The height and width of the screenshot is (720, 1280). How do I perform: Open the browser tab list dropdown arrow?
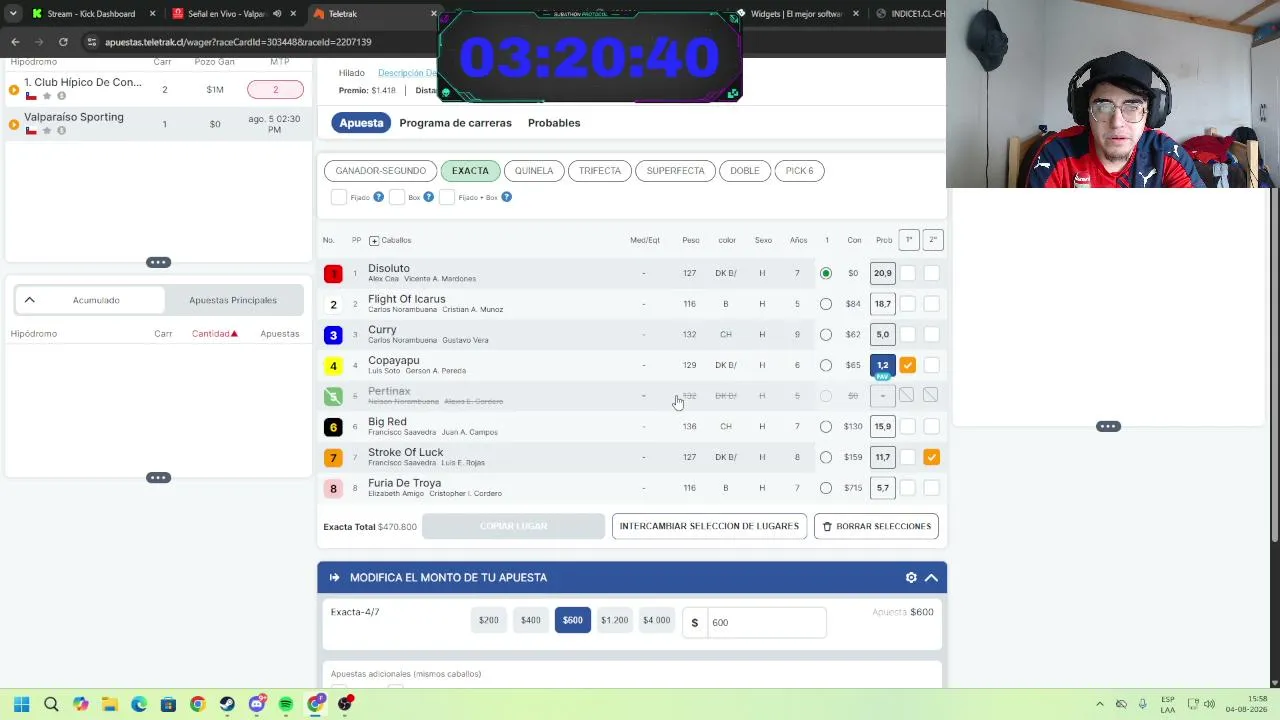(13, 14)
